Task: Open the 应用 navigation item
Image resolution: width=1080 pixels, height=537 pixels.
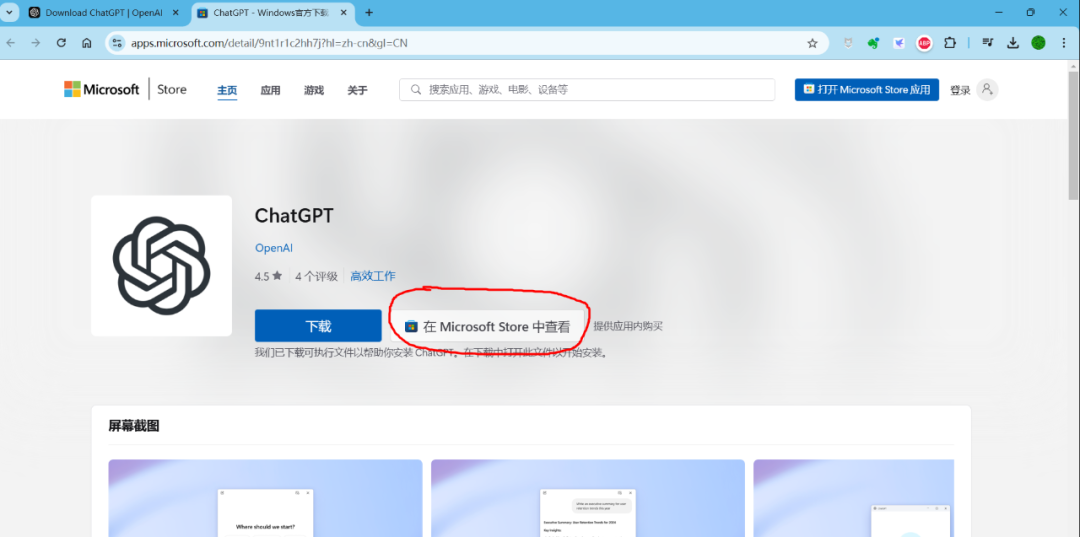Action: [270, 90]
